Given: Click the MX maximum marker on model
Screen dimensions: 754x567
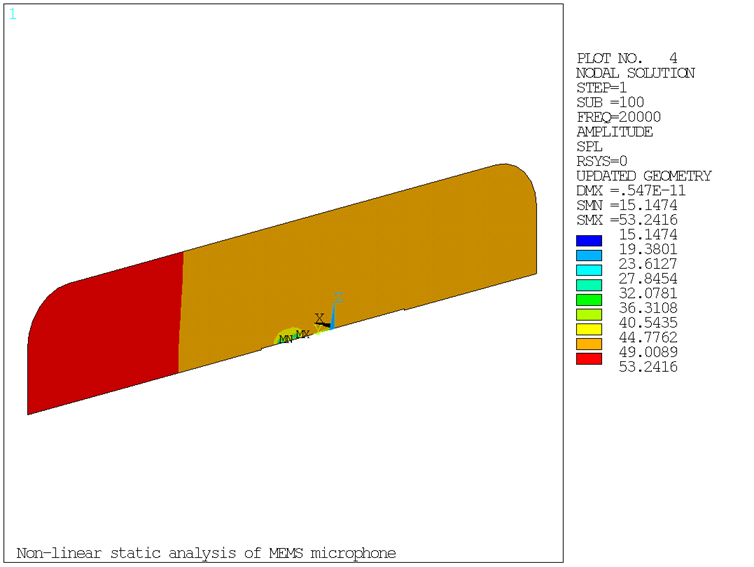Looking at the screenshot, I should pyautogui.click(x=302, y=334).
